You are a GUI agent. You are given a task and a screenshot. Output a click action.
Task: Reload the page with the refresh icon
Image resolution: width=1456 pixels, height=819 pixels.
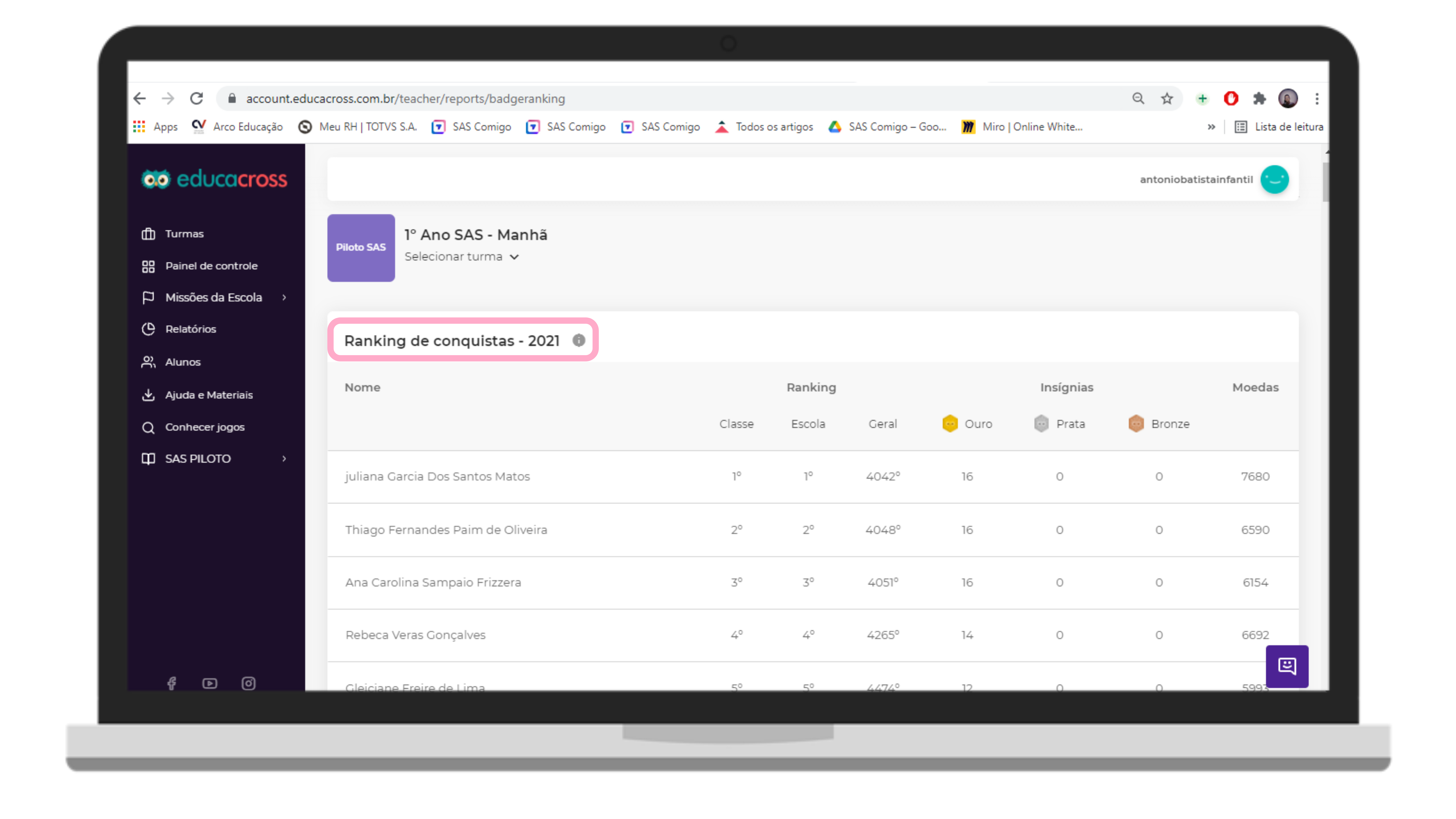click(x=196, y=98)
